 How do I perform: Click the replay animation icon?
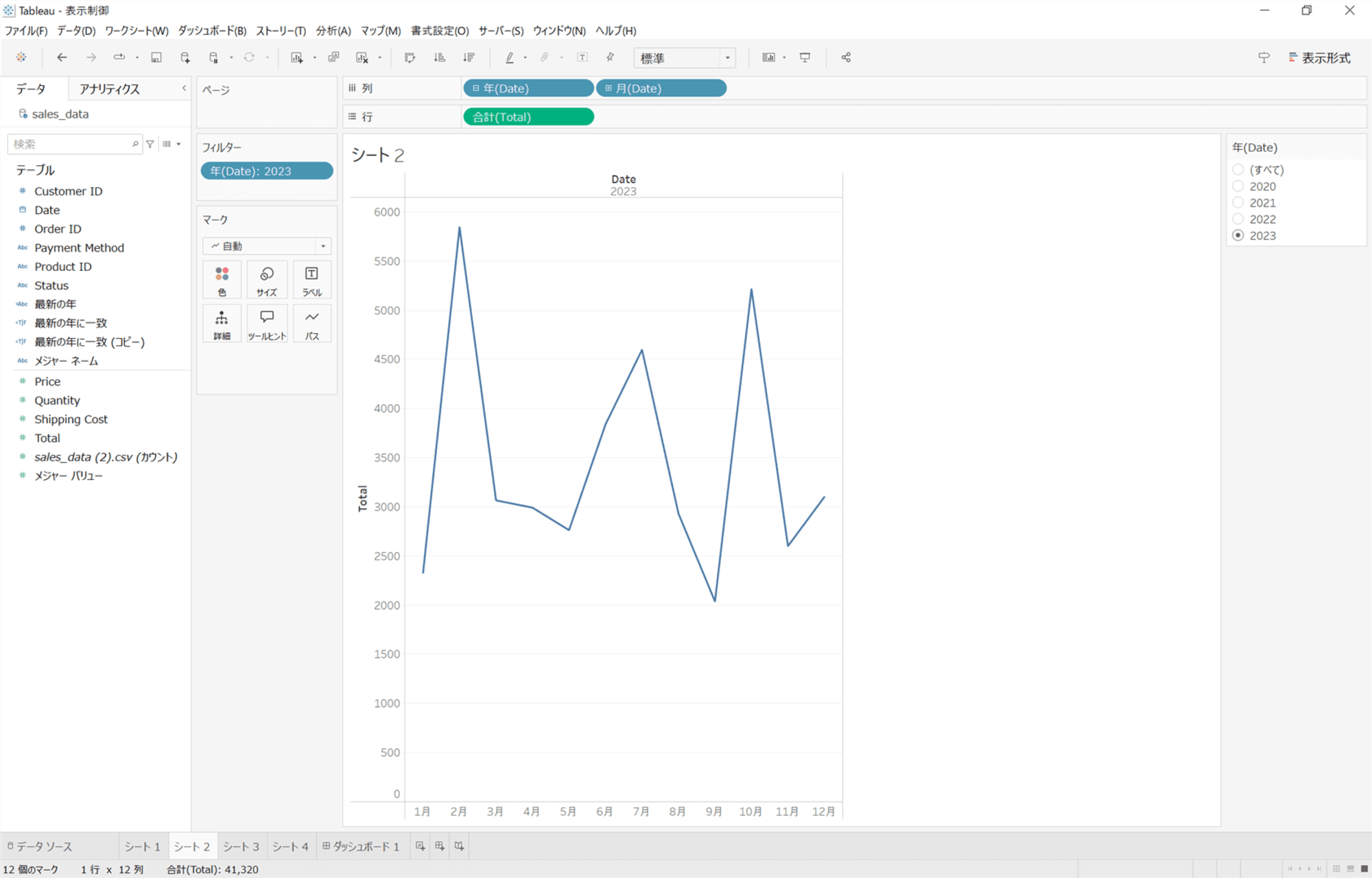point(119,58)
